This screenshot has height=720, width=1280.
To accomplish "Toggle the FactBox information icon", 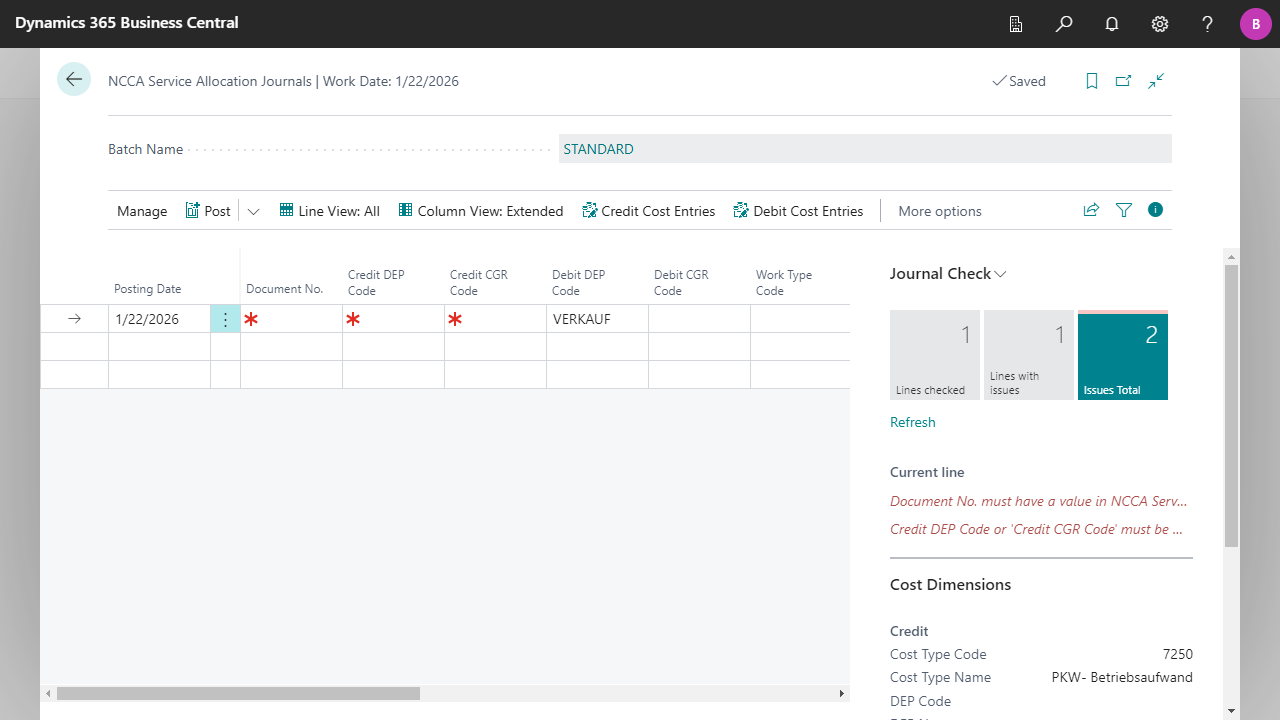I will (x=1156, y=210).
